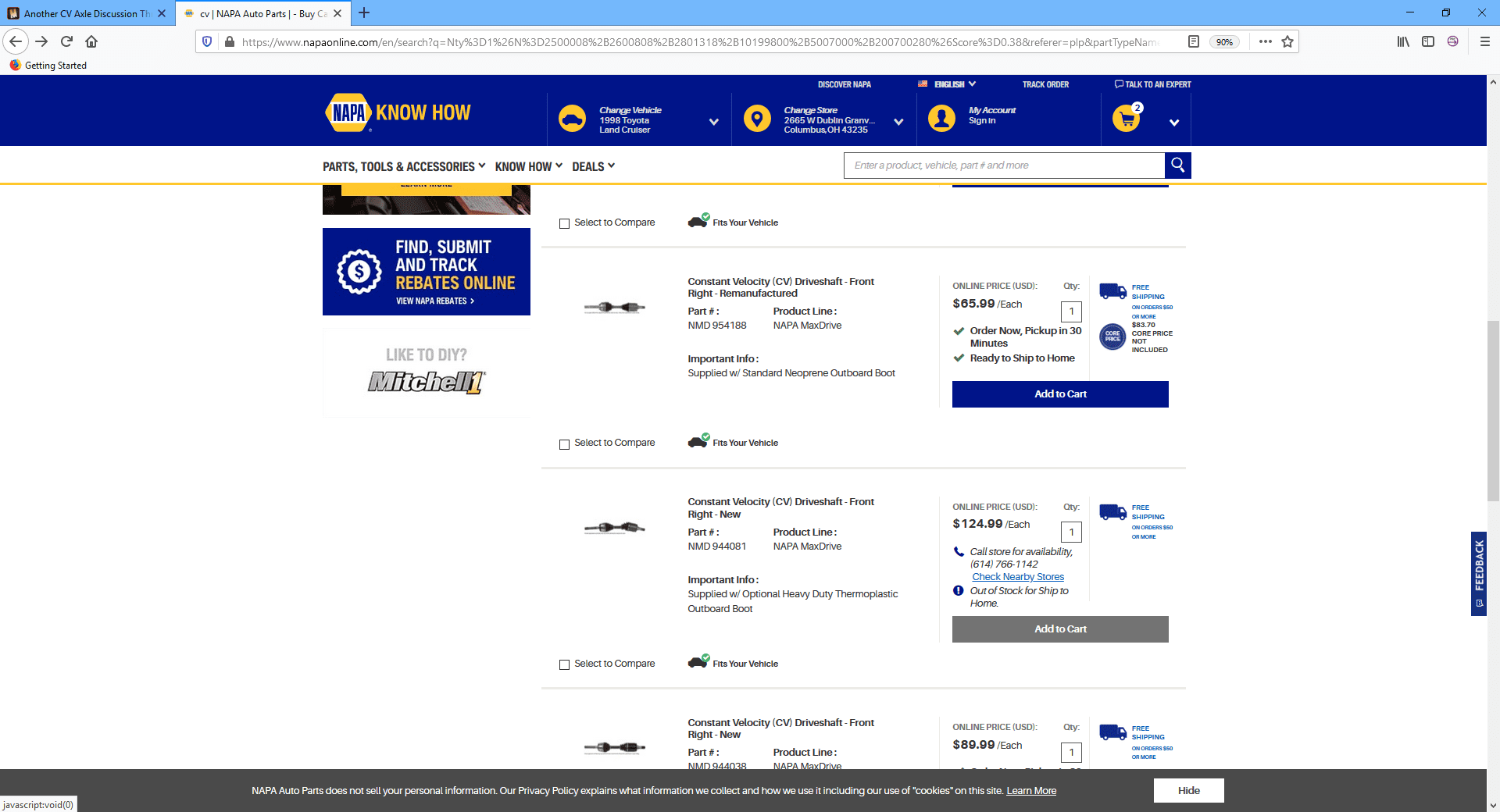Tick Select to Compare under NMD 944081 listing
Viewport: 1500px width, 812px height.
[x=564, y=664]
